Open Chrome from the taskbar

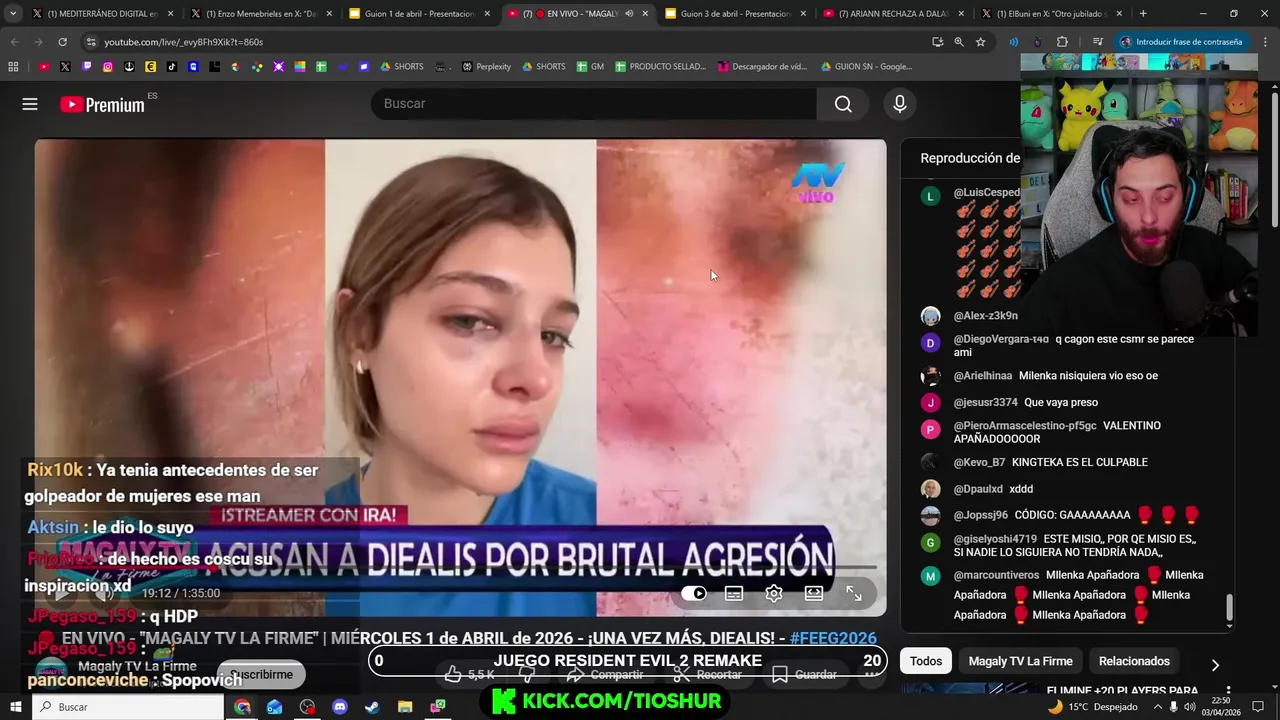(x=243, y=707)
